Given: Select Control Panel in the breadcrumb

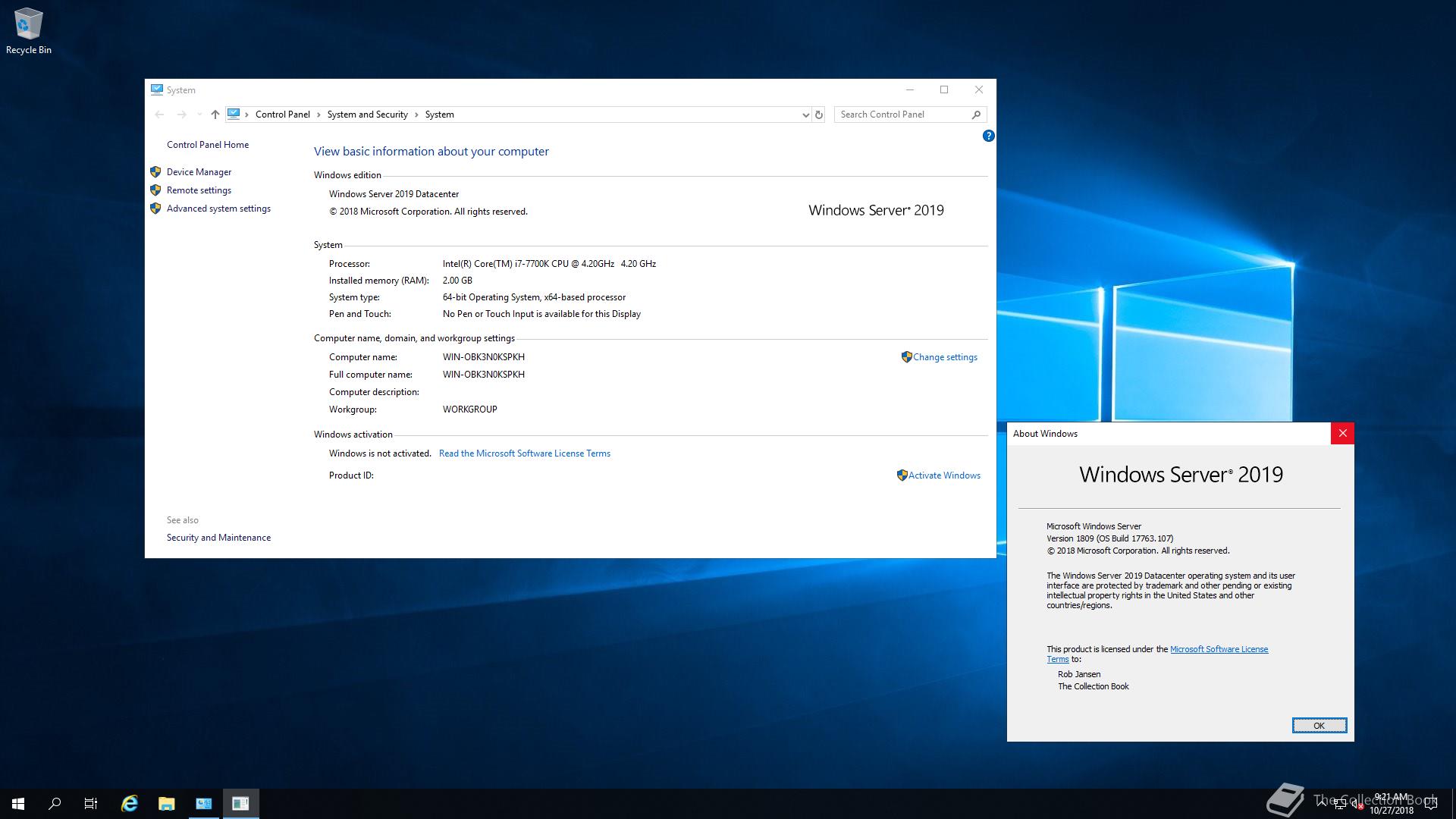Looking at the screenshot, I should click(x=283, y=115).
